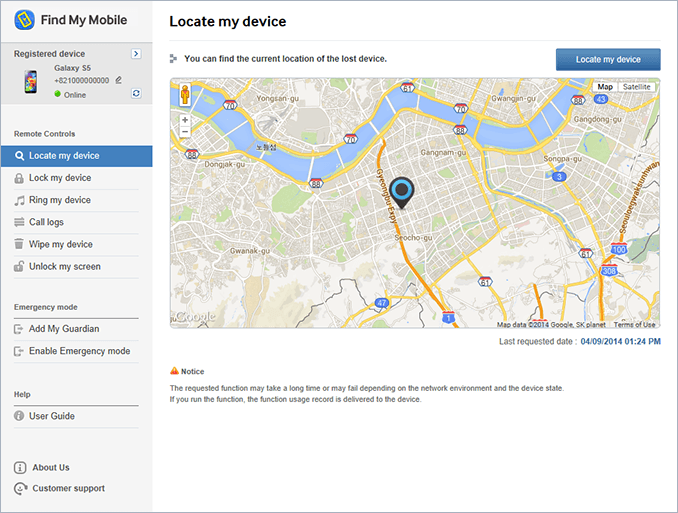The image size is (678, 513).
Task: Open Call logs from Remote Controls
Action: coord(46,222)
